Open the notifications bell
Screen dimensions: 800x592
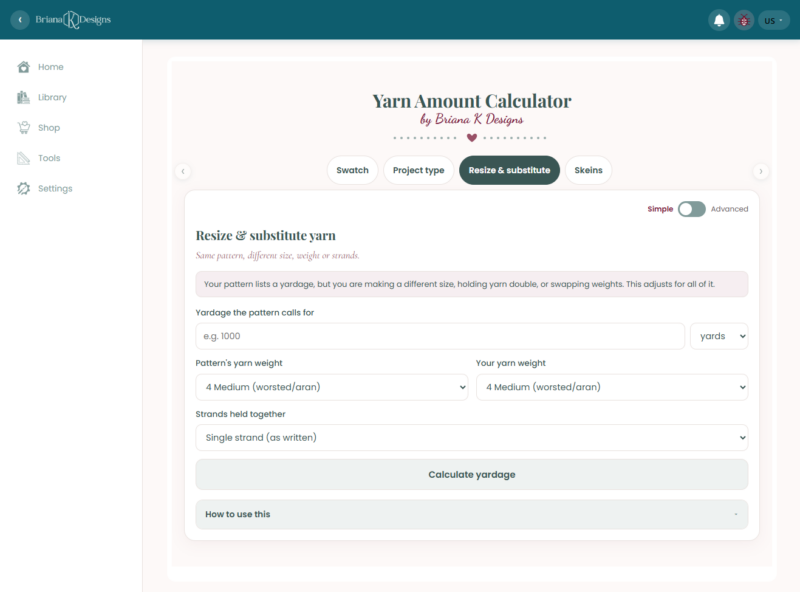[x=719, y=20]
